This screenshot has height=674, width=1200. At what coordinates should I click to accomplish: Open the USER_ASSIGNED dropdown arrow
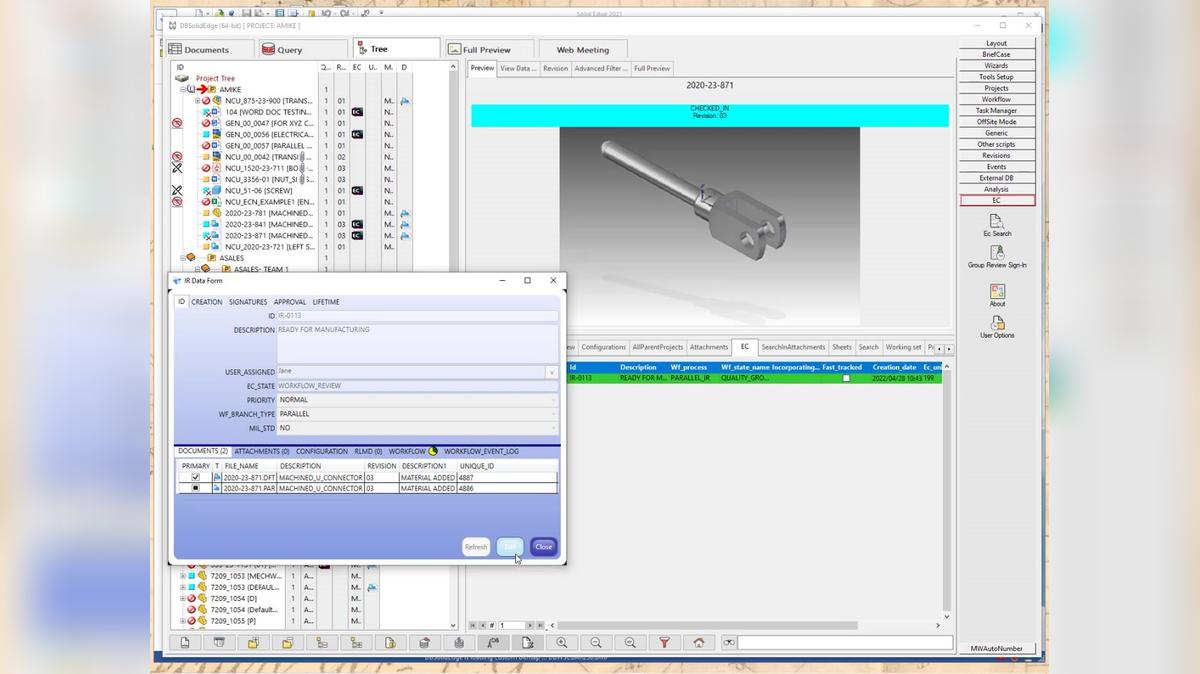click(x=551, y=372)
